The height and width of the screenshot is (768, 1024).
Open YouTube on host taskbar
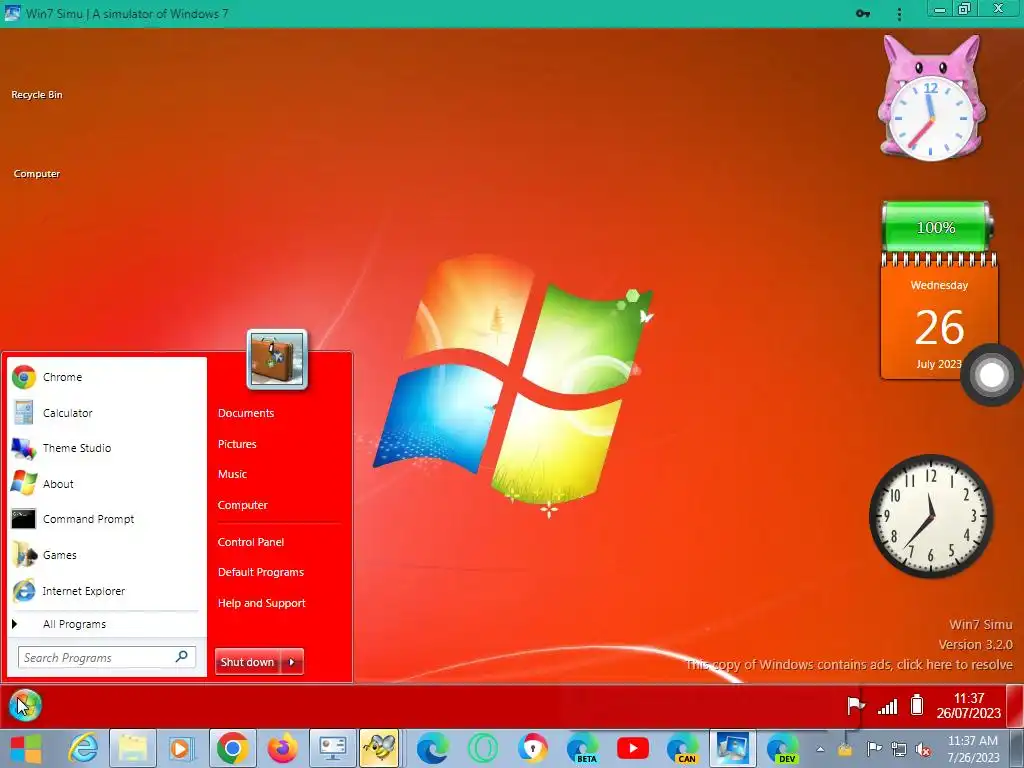[633, 748]
